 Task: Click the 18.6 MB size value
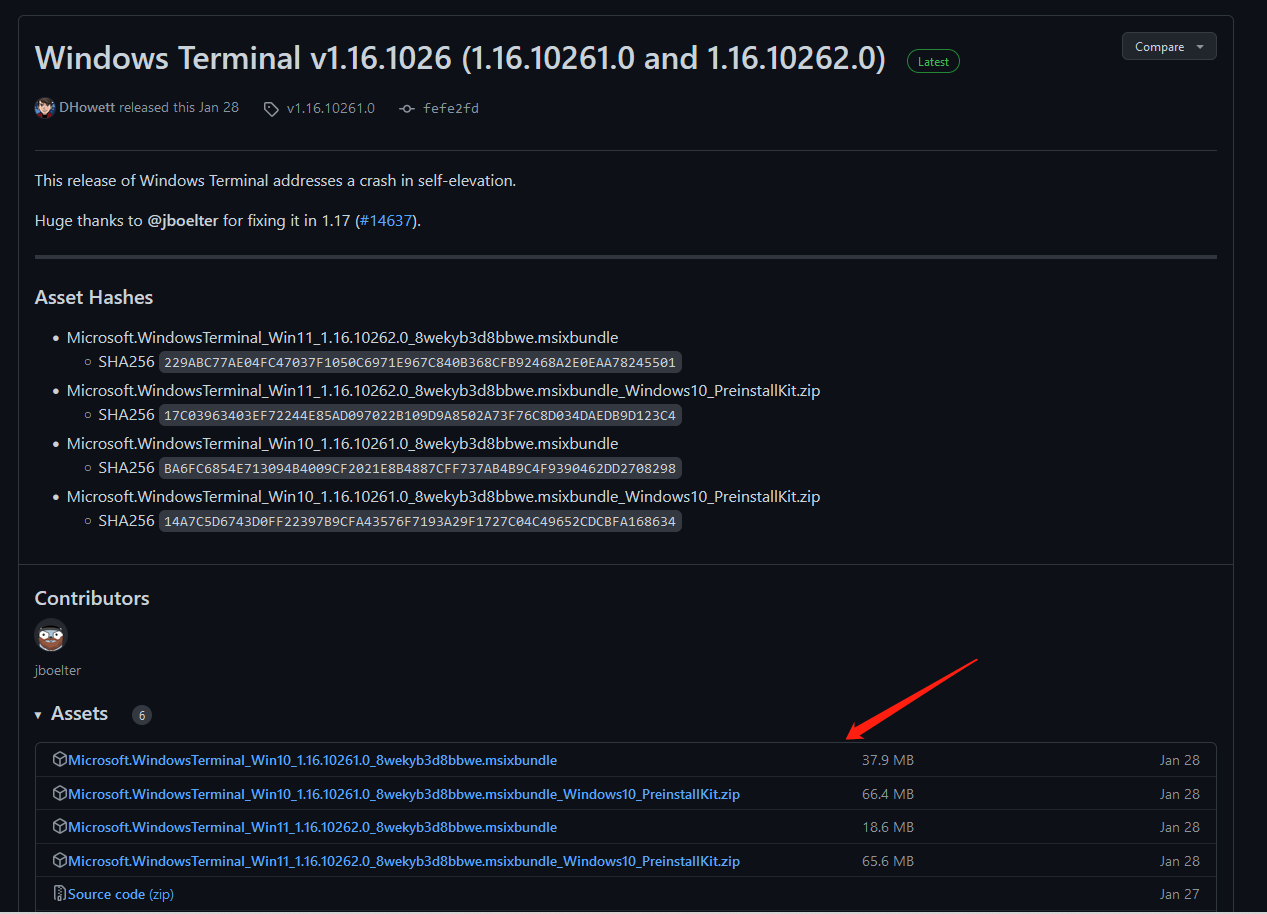[888, 827]
